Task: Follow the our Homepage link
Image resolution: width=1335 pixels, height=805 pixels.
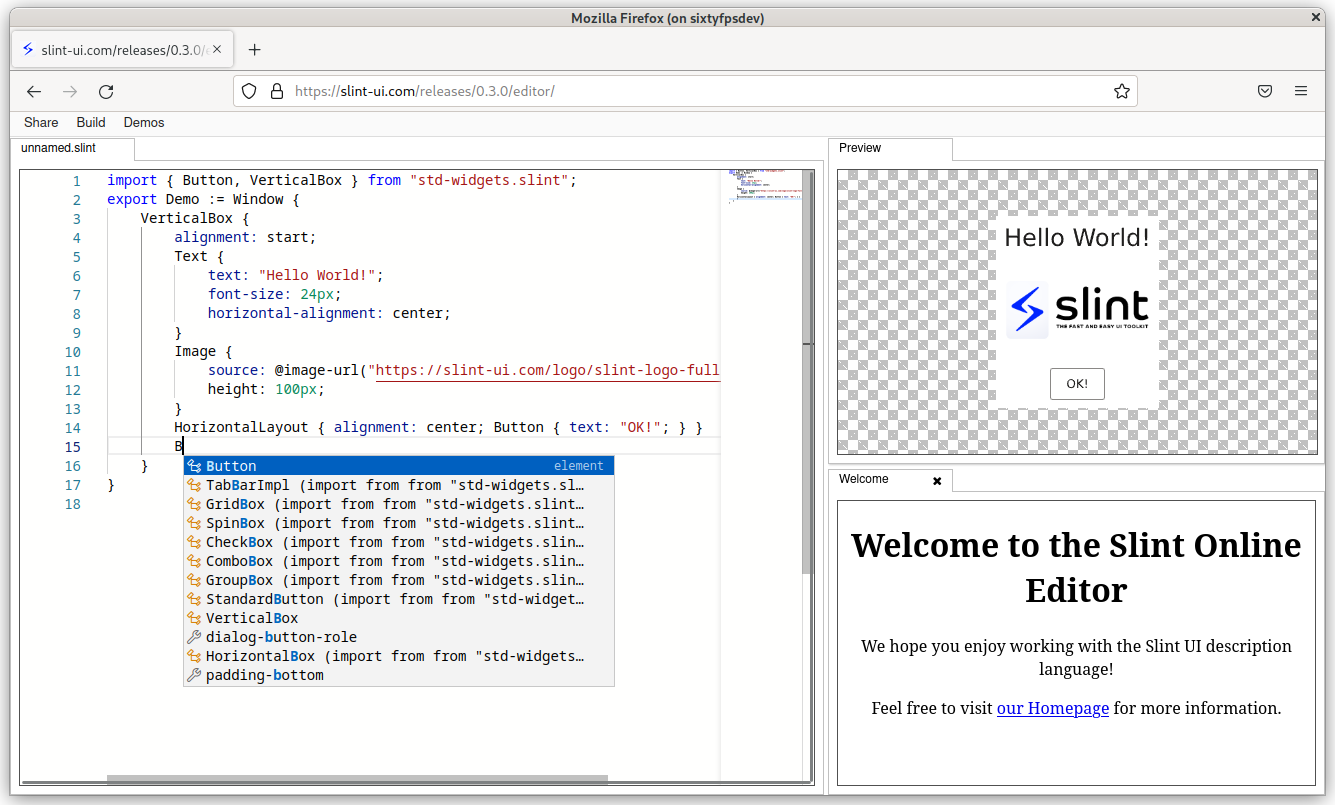Action: tap(1052, 708)
